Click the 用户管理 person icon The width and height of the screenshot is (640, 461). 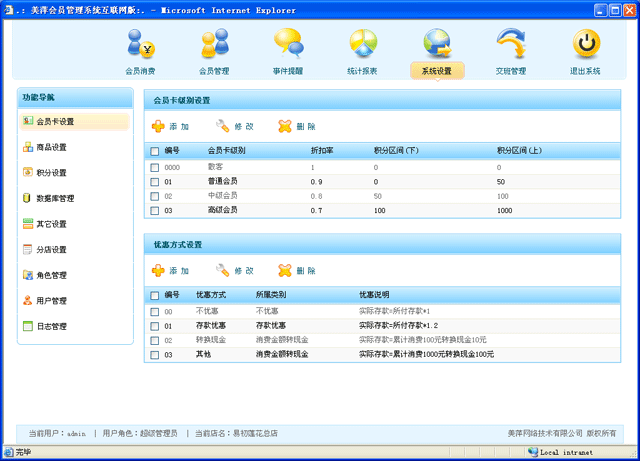pyautogui.click(x=27, y=301)
